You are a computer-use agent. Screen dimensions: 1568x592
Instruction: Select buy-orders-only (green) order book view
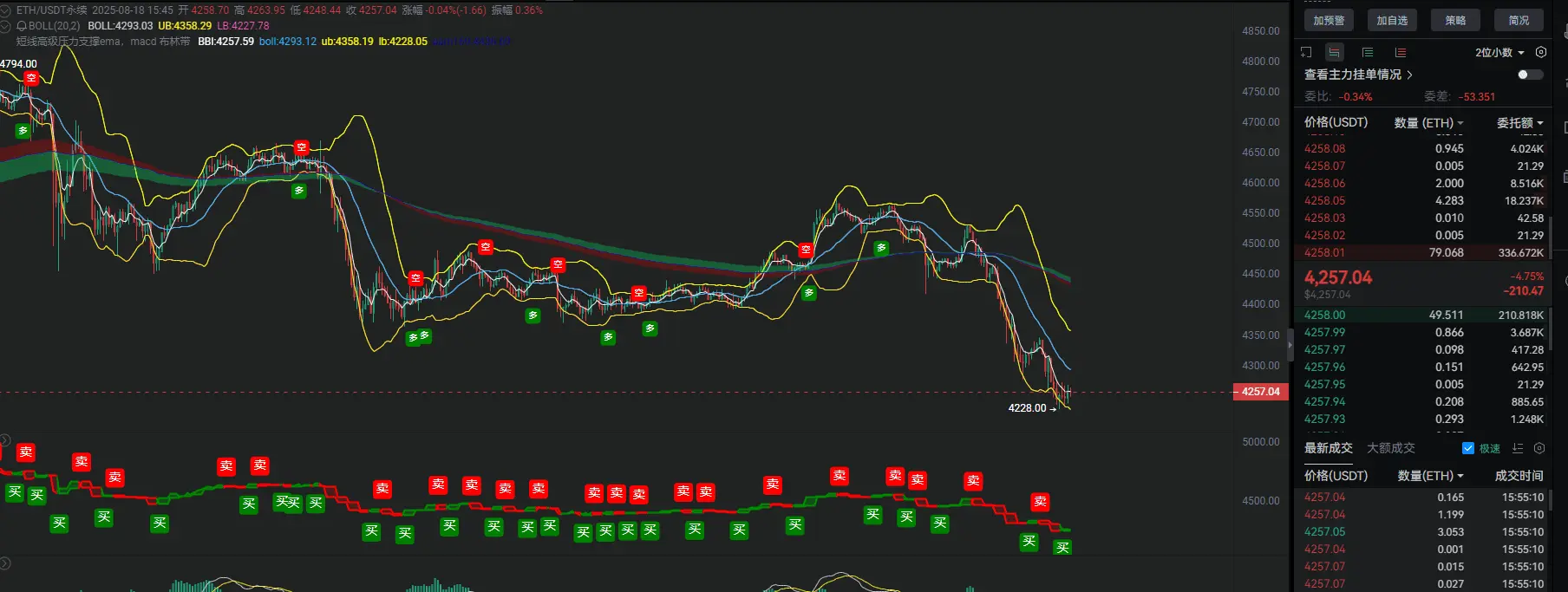[x=1368, y=52]
